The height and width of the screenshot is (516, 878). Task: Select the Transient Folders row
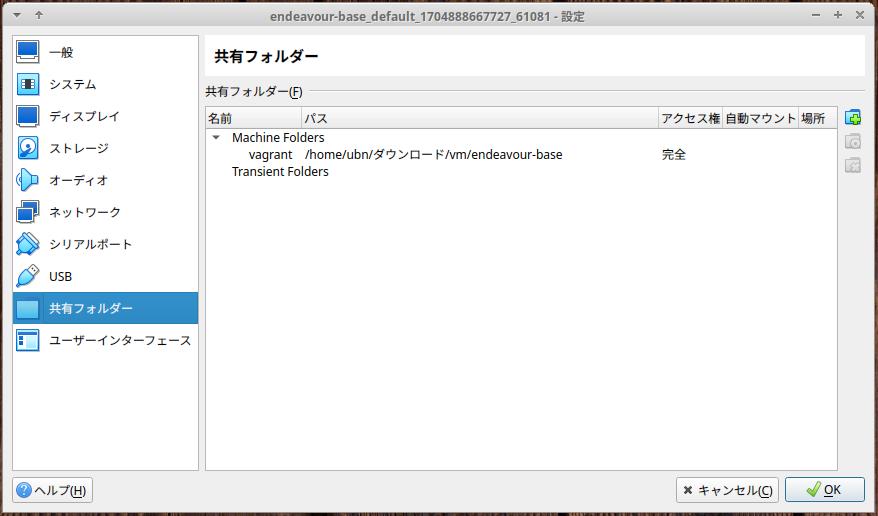coord(521,171)
